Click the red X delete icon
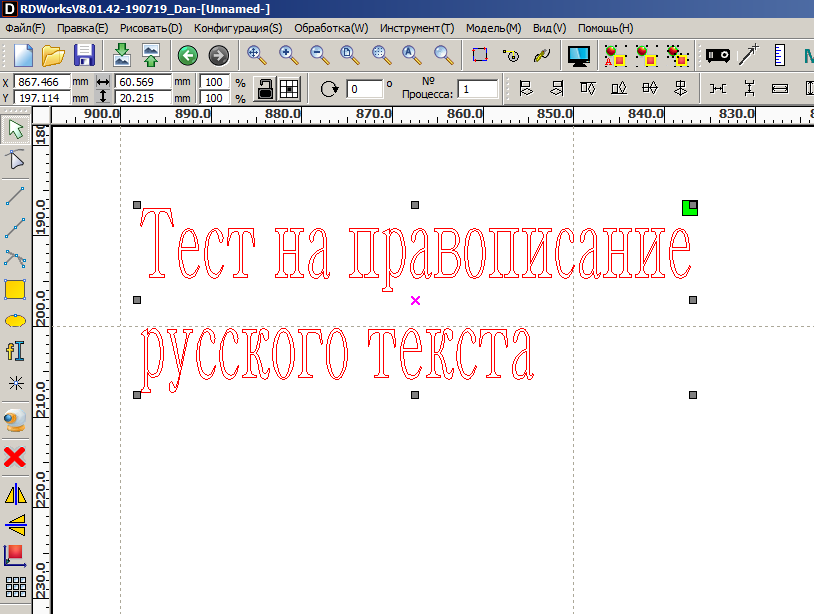This screenshot has height=614, width=814. tap(14, 455)
